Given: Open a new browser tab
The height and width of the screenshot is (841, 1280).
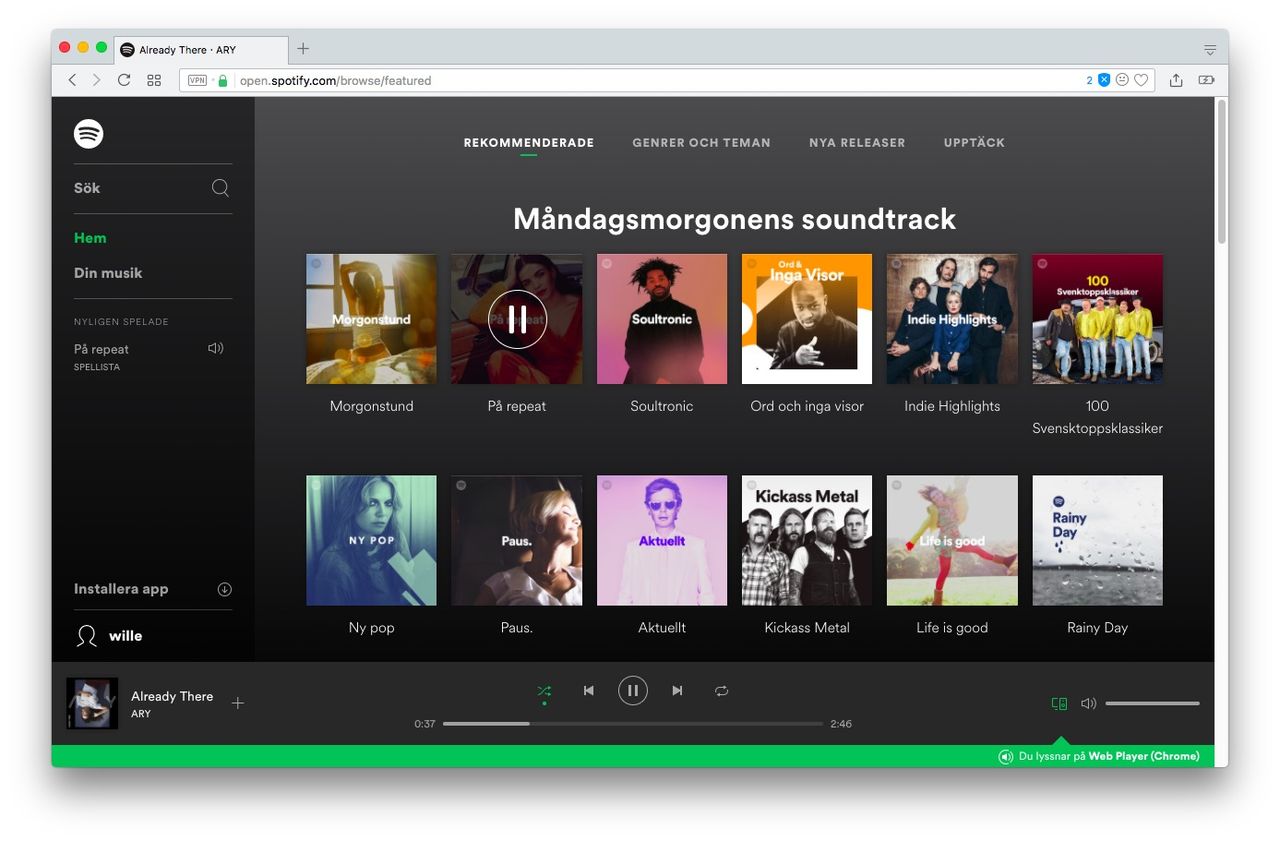Looking at the screenshot, I should 303,49.
